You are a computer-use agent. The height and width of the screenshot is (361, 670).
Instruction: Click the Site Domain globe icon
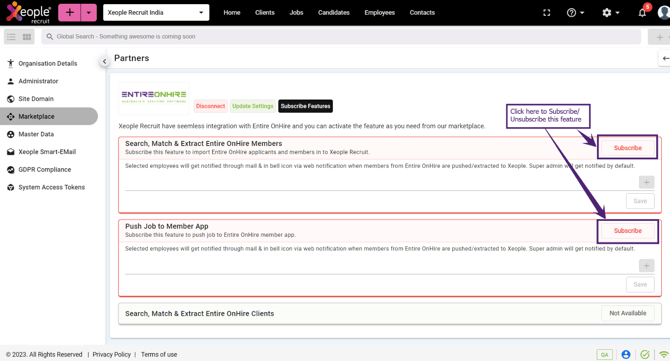click(x=11, y=99)
